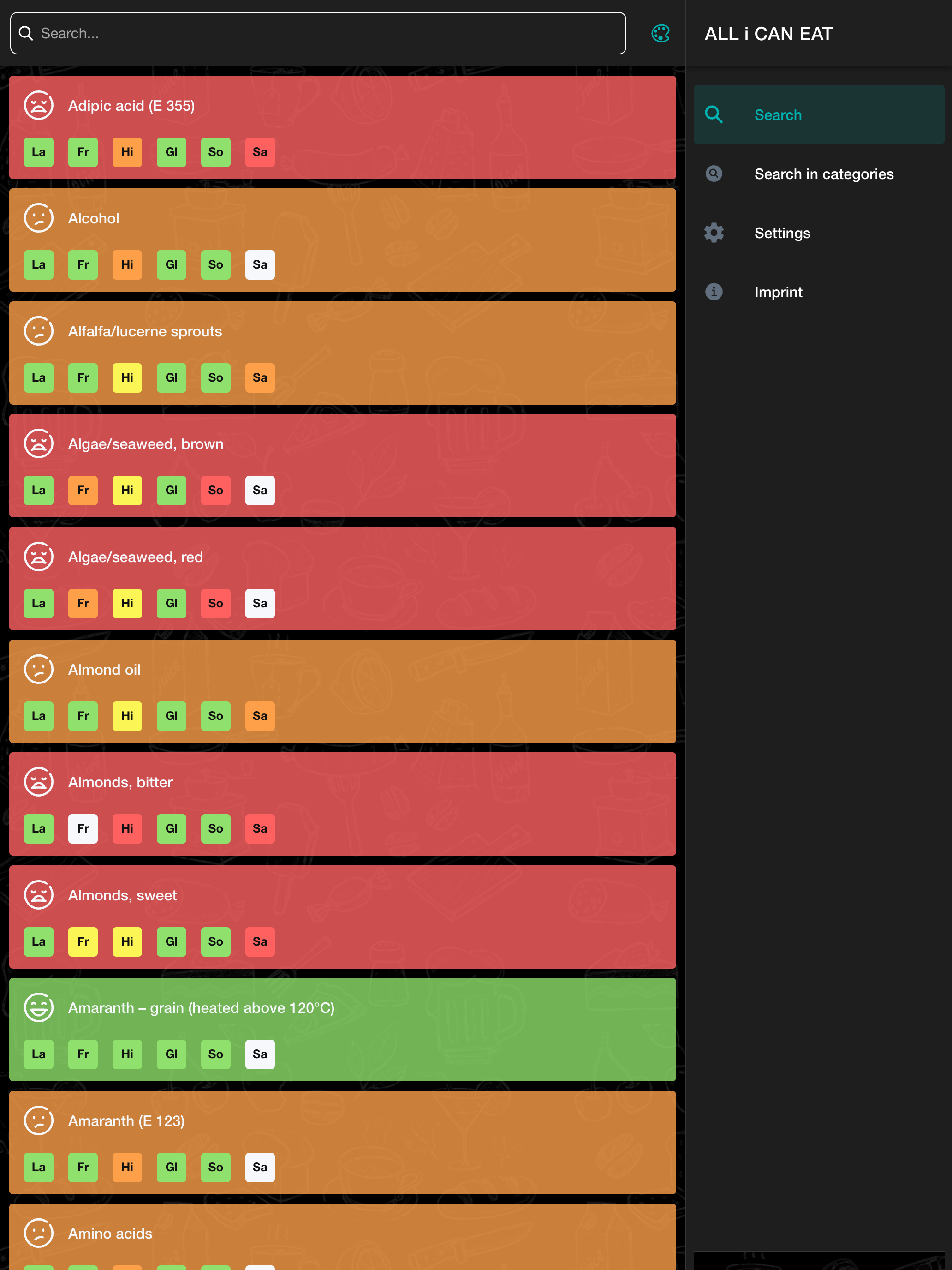Click the red Sa tag on Adipic acid

point(260,152)
